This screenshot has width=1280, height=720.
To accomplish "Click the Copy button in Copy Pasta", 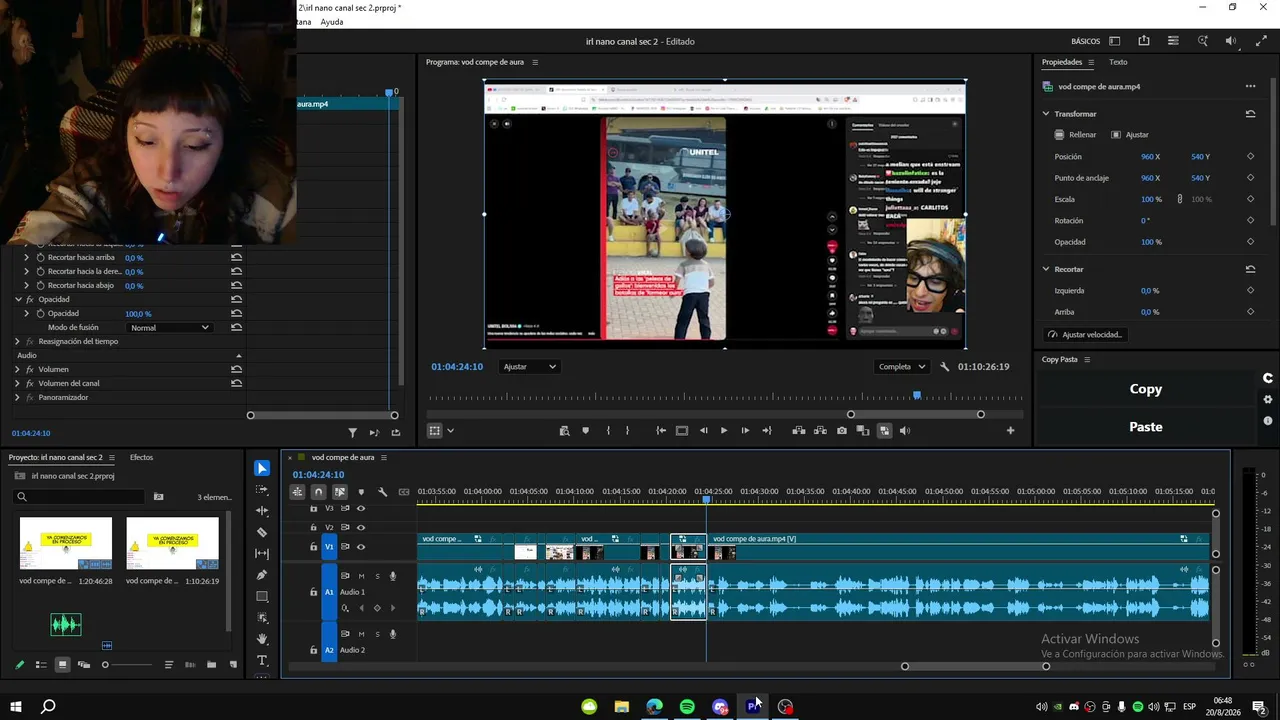I will point(1146,390).
